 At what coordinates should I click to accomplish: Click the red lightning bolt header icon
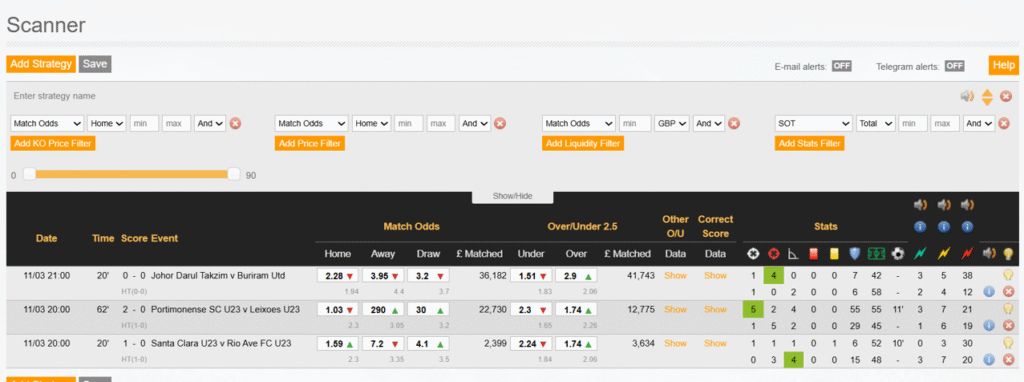tap(967, 253)
